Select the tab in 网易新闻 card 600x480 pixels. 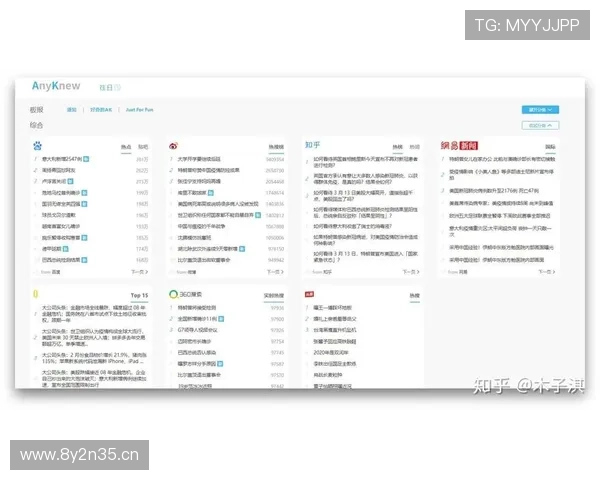point(550,147)
